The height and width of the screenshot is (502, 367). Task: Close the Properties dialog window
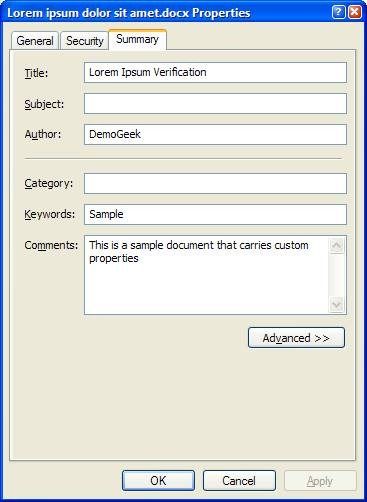click(x=355, y=12)
